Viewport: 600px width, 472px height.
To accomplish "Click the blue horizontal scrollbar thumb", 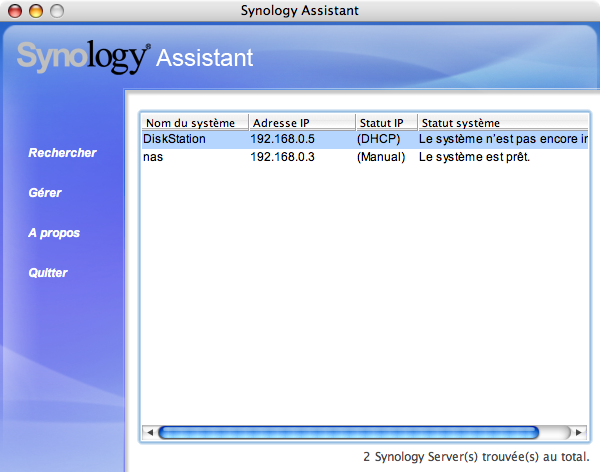I will (x=349, y=433).
